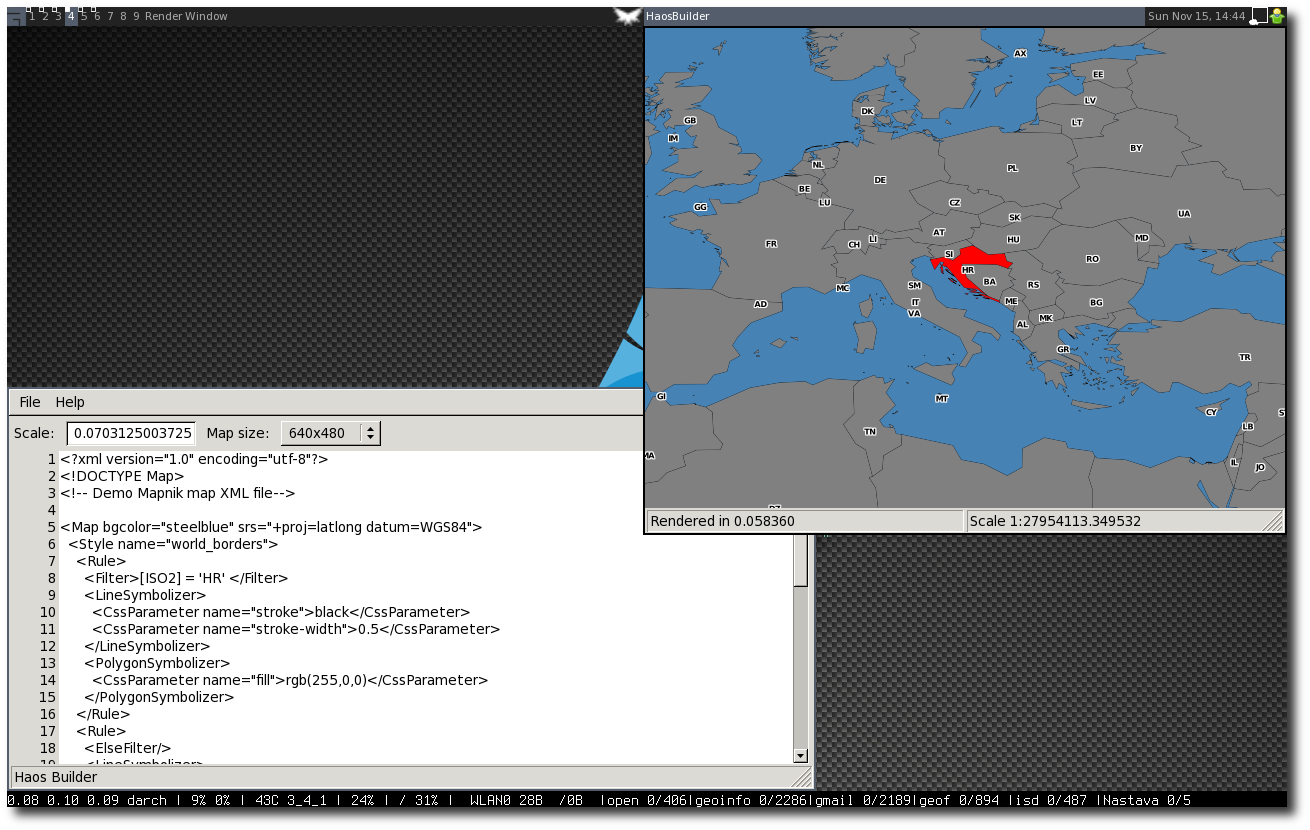Click the scrollbar down arrow in editor

800,756
